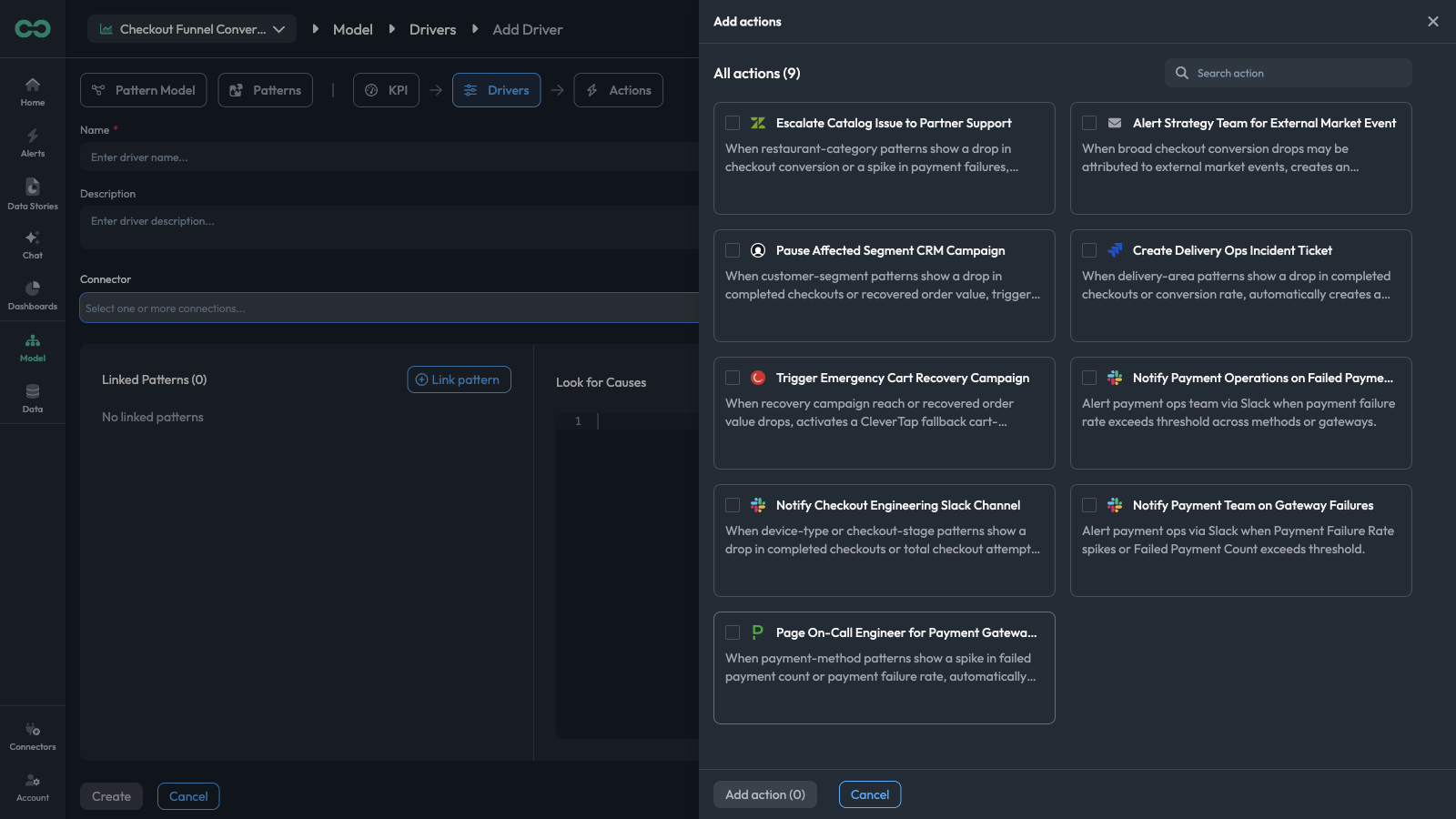Open Alerts in sidebar
This screenshot has width=1456, height=819.
33,143
